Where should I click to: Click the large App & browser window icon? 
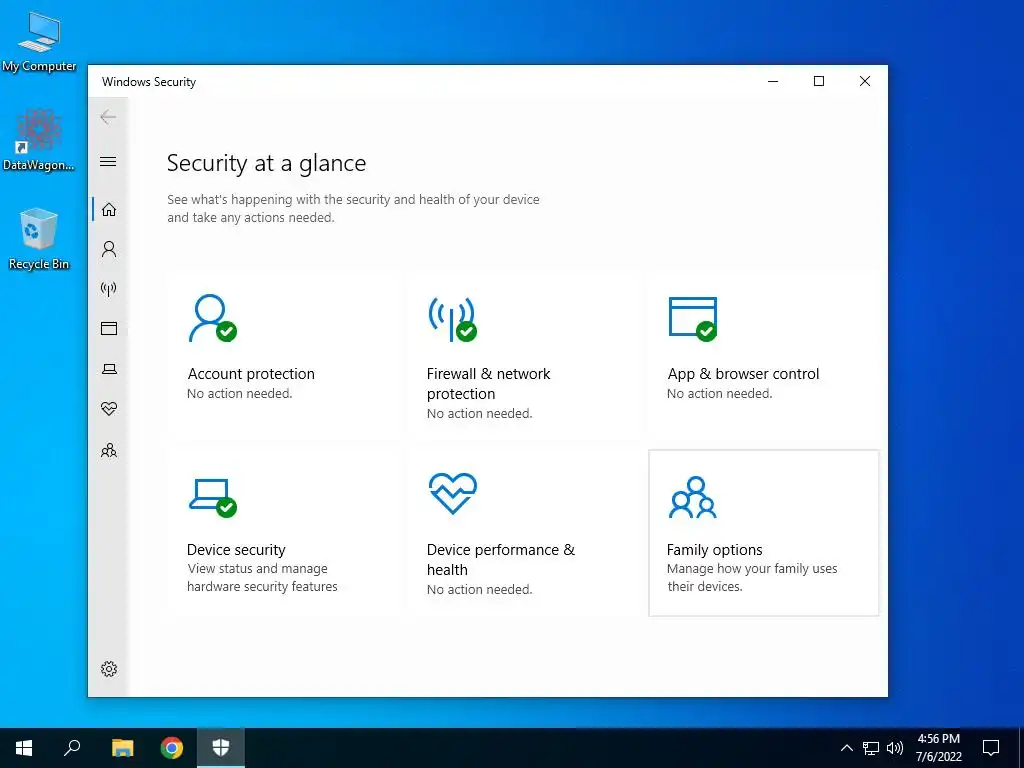(692, 319)
